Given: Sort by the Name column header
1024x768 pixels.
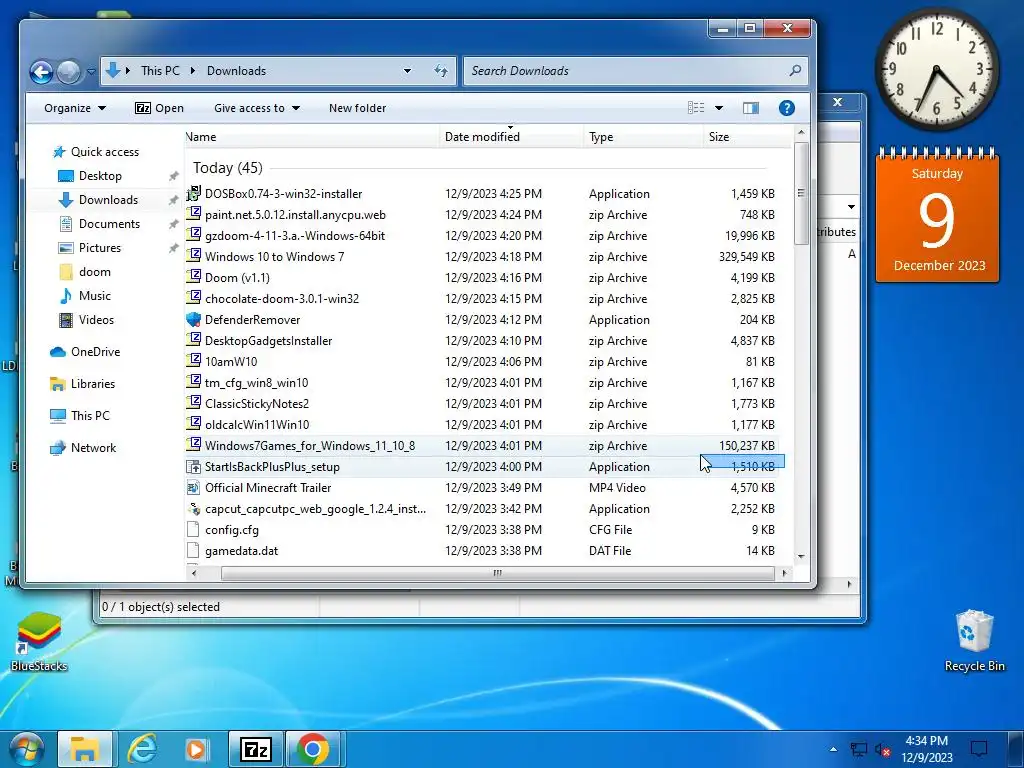Looking at the screenshot, I should click(312, 136).
